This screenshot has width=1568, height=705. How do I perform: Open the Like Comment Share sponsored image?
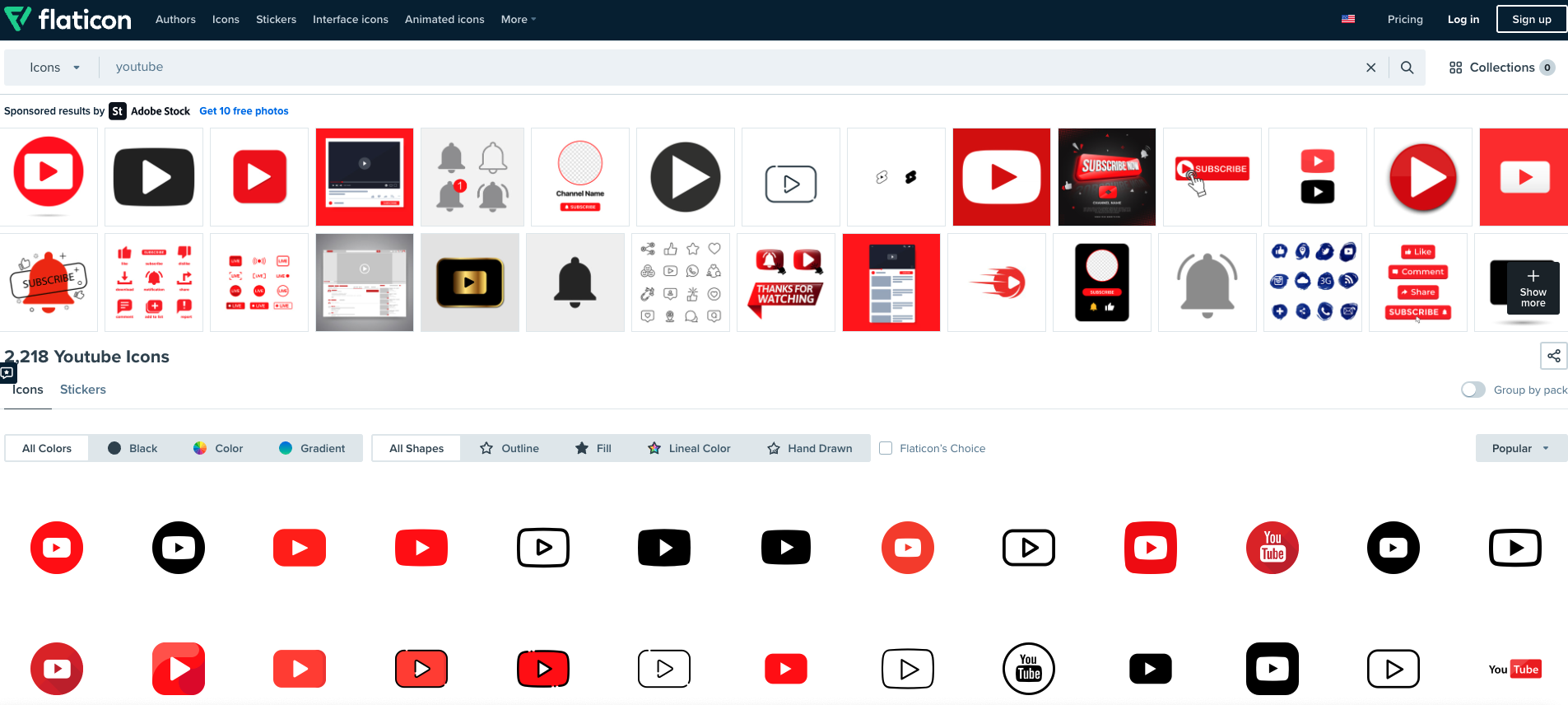[x=1418, y=282]
